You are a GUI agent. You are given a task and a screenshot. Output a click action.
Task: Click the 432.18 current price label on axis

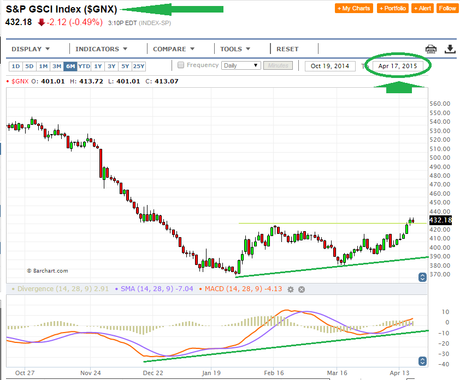(440, 220)
